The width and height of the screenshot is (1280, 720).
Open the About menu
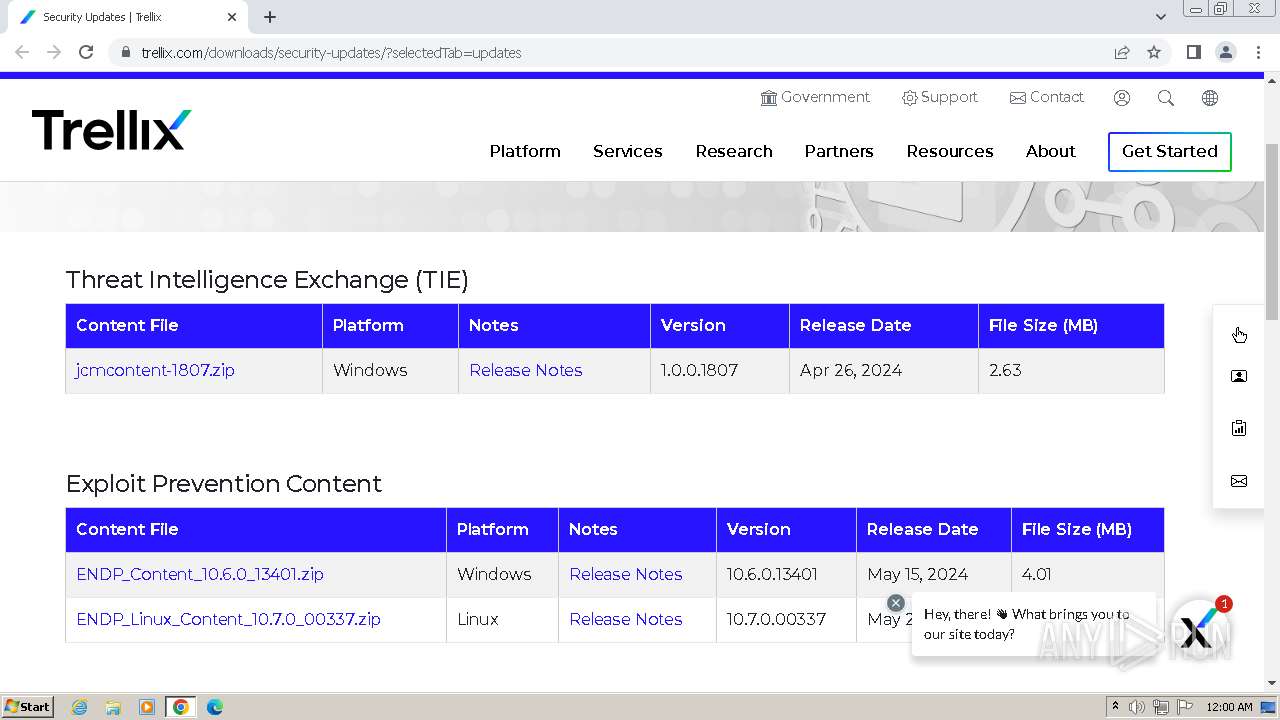[1051, 151]
